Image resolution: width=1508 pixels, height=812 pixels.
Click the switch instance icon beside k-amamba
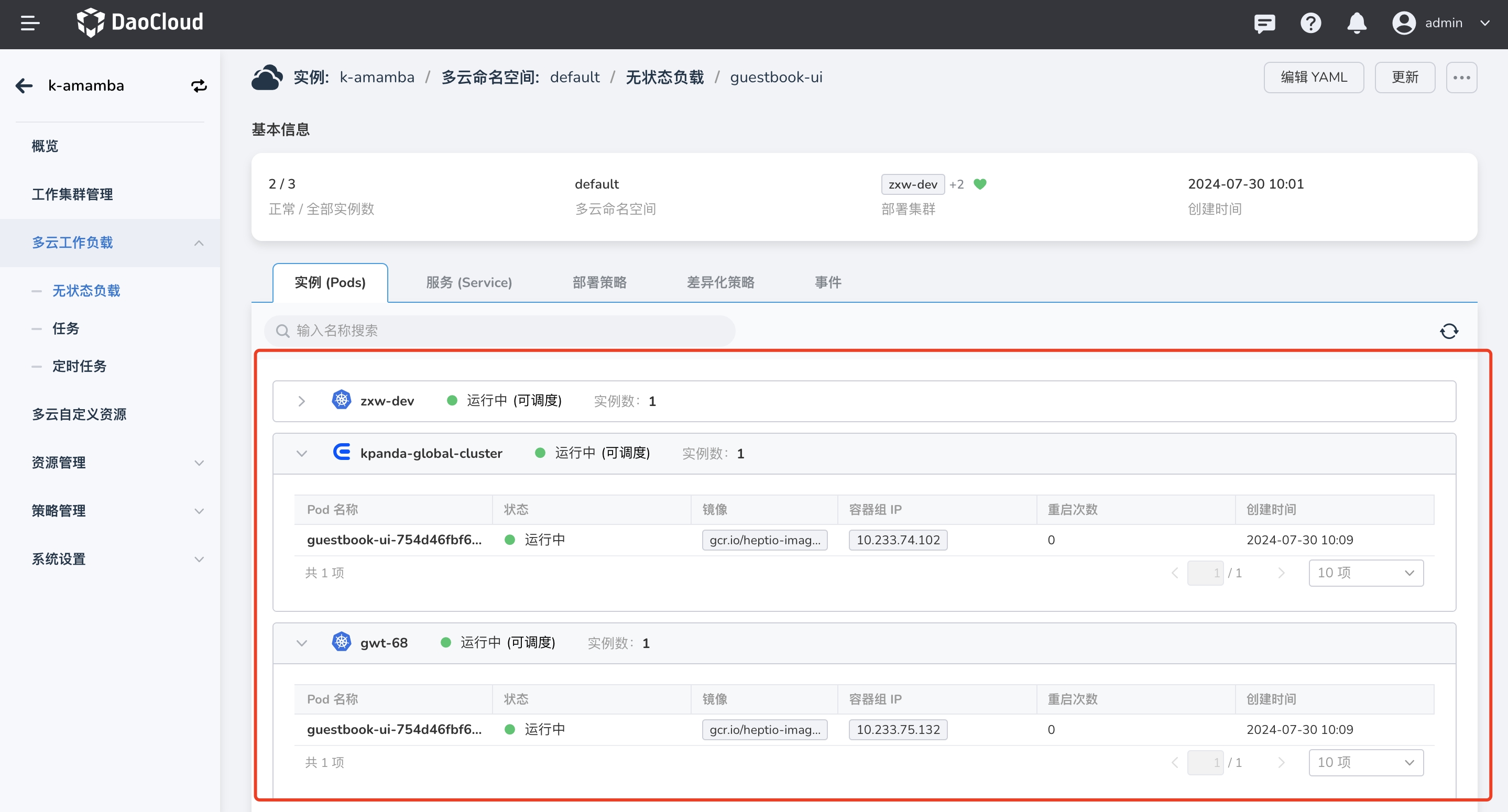click(199, 86)
